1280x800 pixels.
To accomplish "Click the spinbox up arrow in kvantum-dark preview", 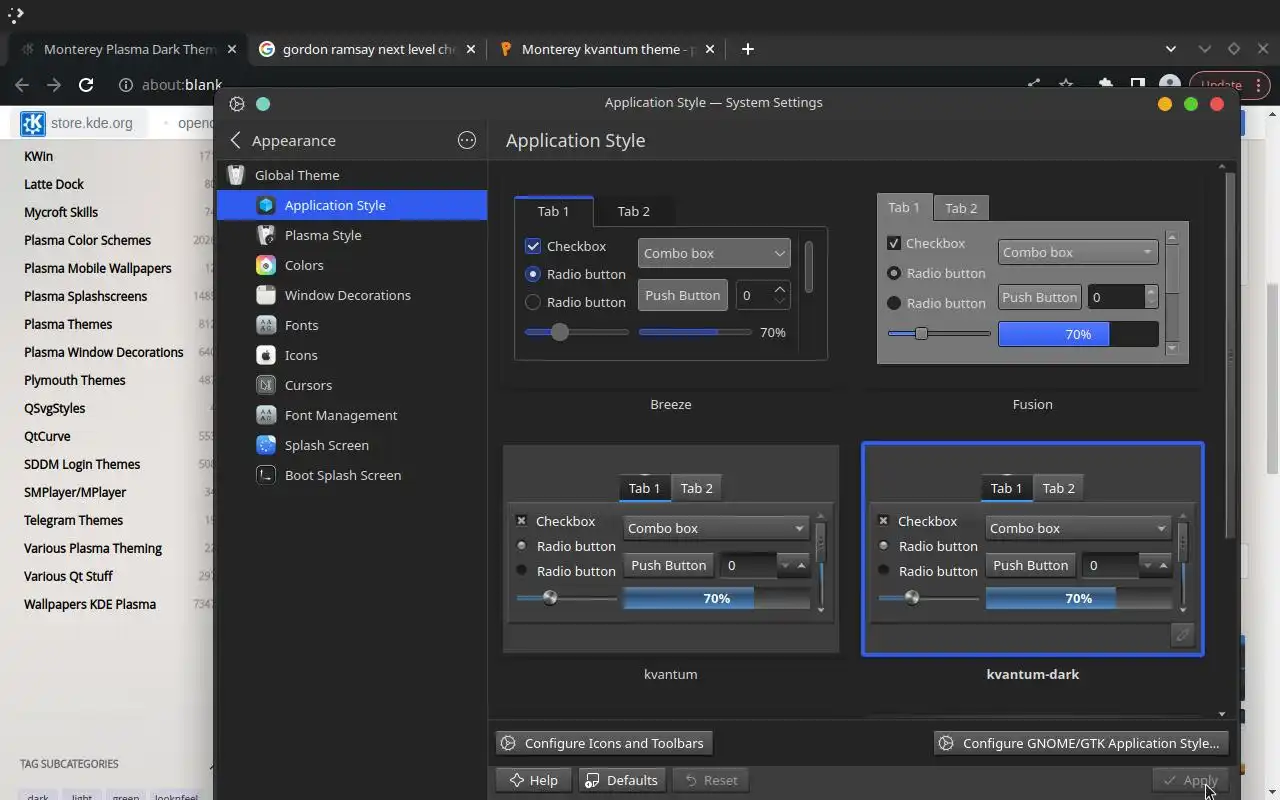I will point(1163,566).
